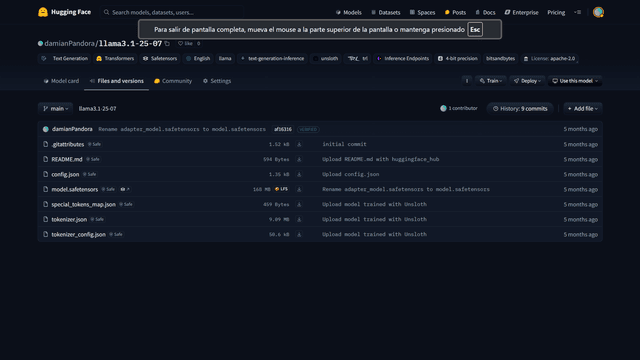Open the Deploy dropdown

(x=527, y=81)
